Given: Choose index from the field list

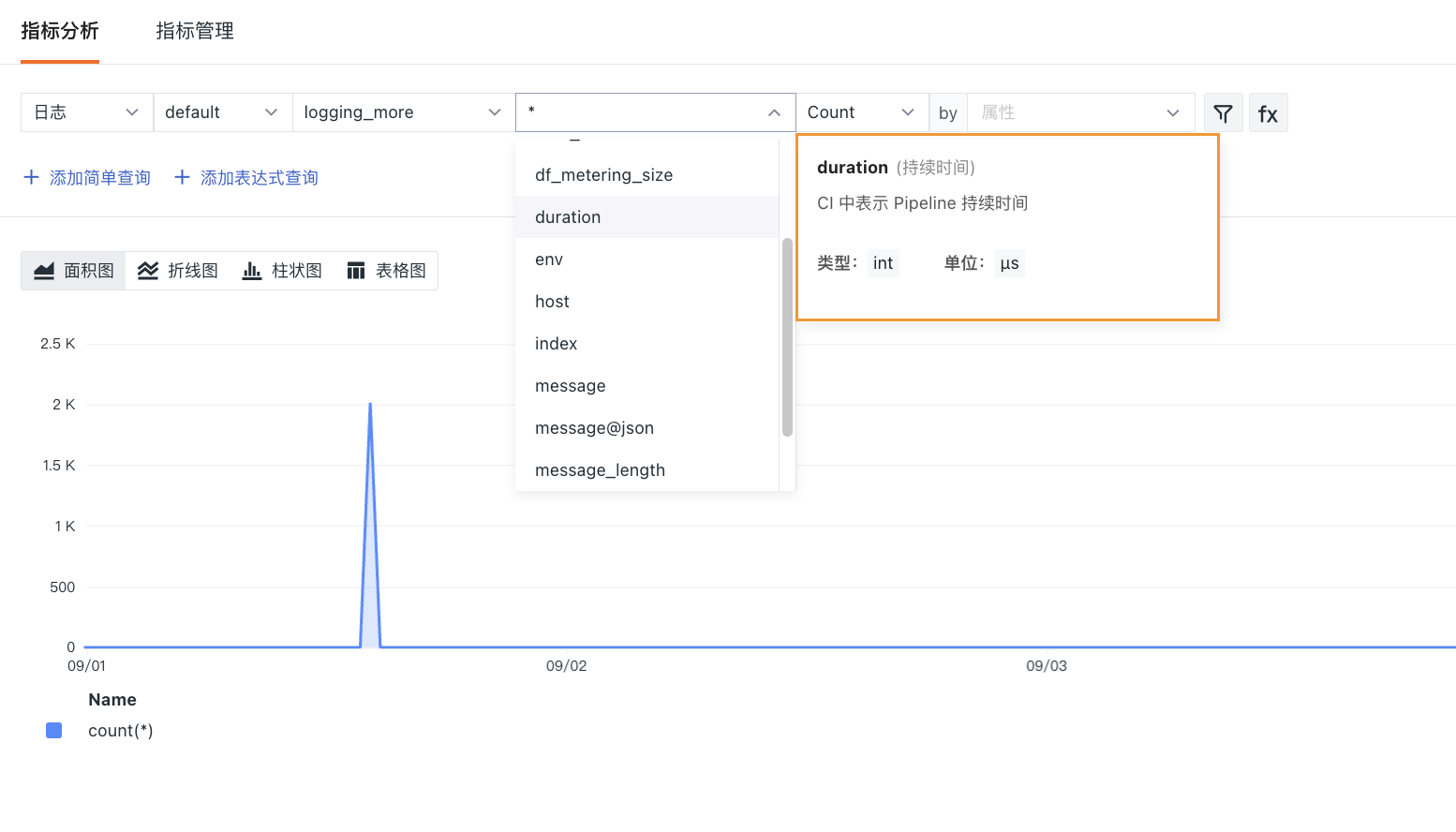Looking at the screenshot, I should [646, 344].
